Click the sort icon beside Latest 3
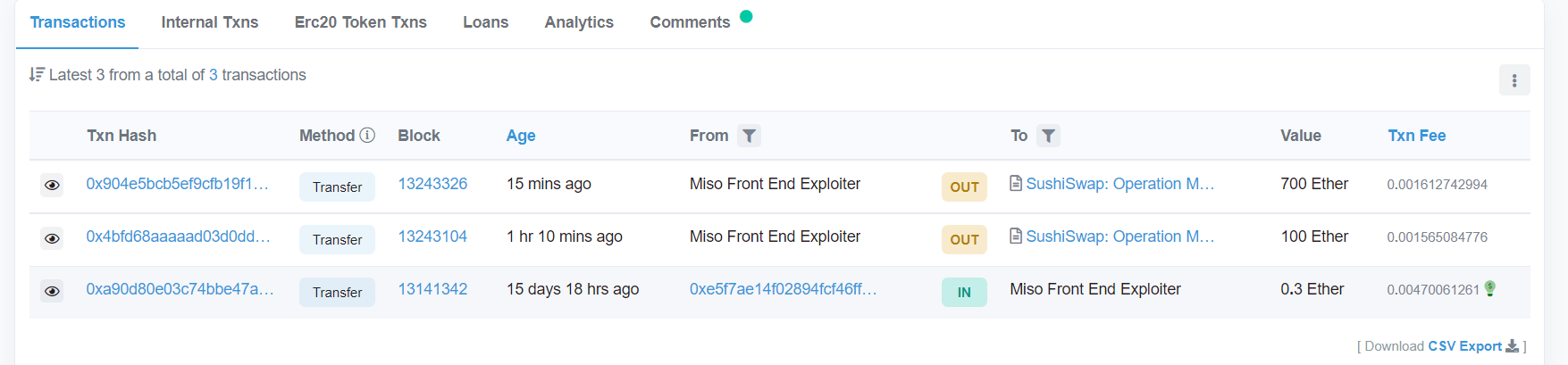1568x365 pixels. [x=37, y=75]
